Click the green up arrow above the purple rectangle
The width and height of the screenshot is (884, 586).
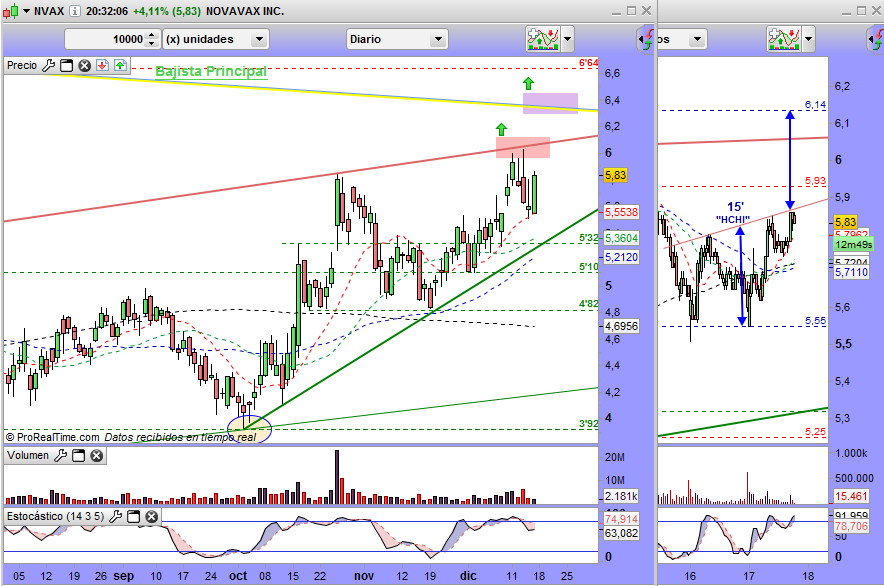(528, 84)
